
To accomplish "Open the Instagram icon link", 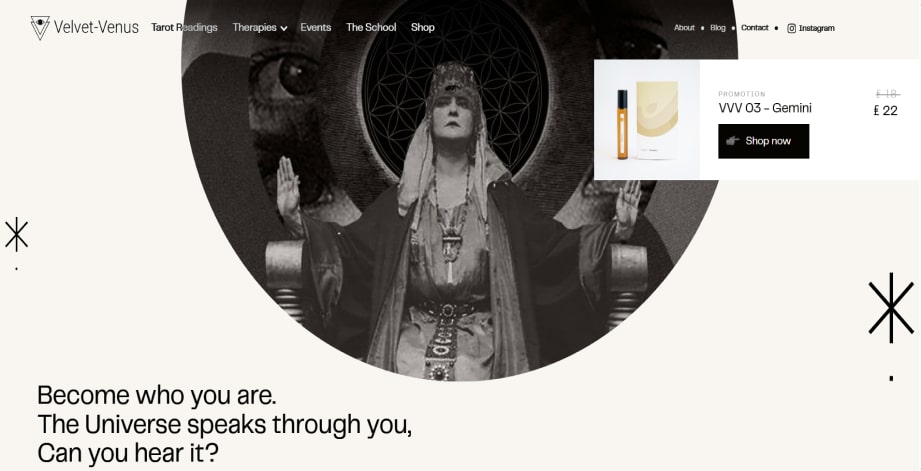I will [791, 28].
